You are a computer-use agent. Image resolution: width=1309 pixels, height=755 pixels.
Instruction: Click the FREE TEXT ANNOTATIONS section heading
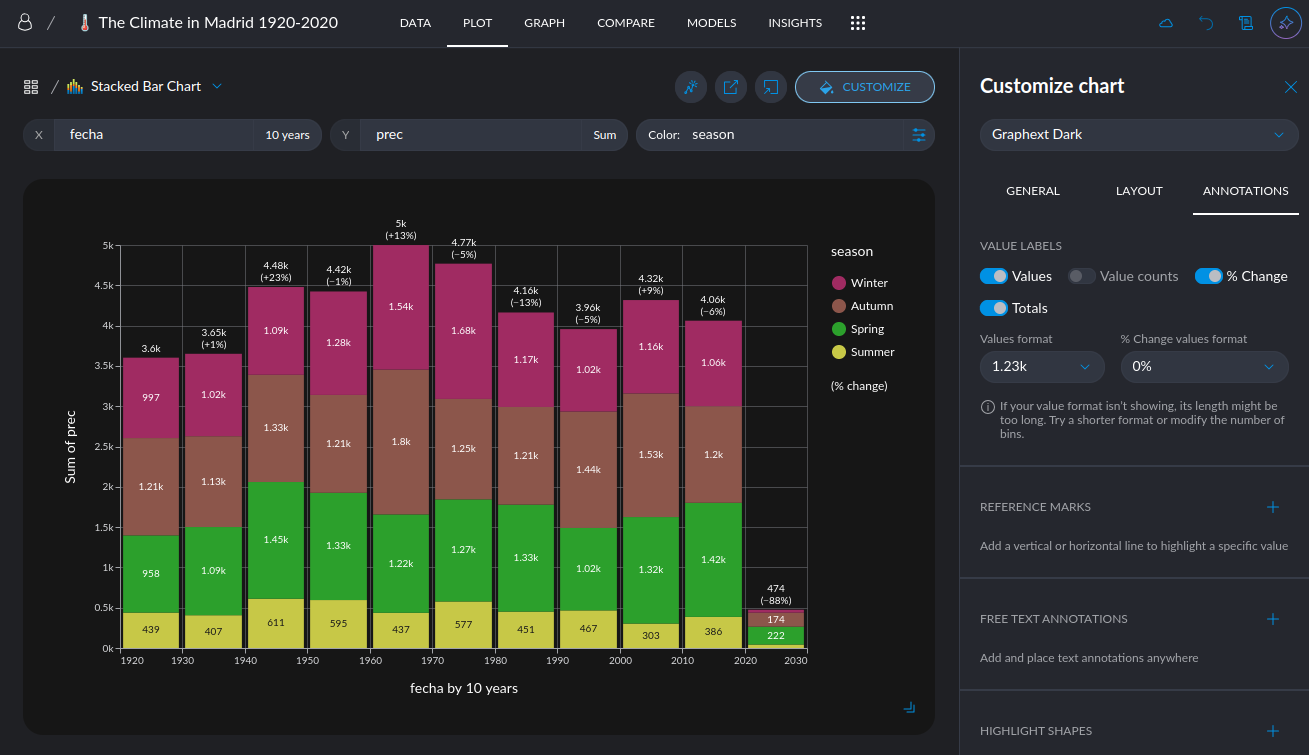(1054, 619)
